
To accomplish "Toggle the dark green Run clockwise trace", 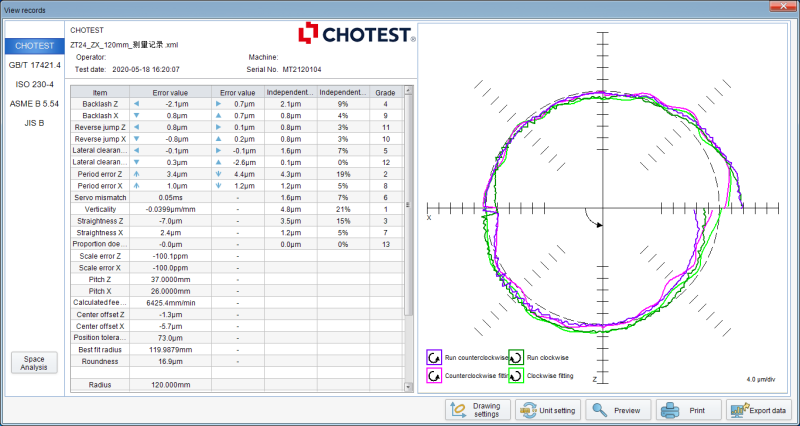I will point(516,357).
